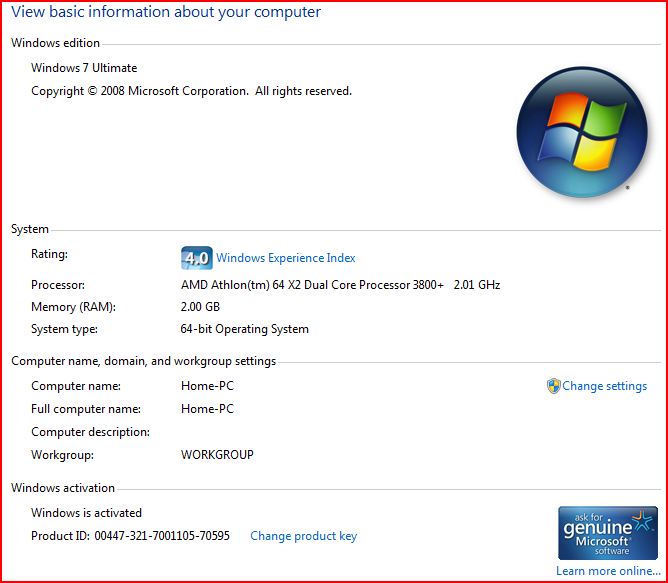Click the Home-PC value beside Computer name
This screenshot has height=583, width=668.
[x=207, y=386]
